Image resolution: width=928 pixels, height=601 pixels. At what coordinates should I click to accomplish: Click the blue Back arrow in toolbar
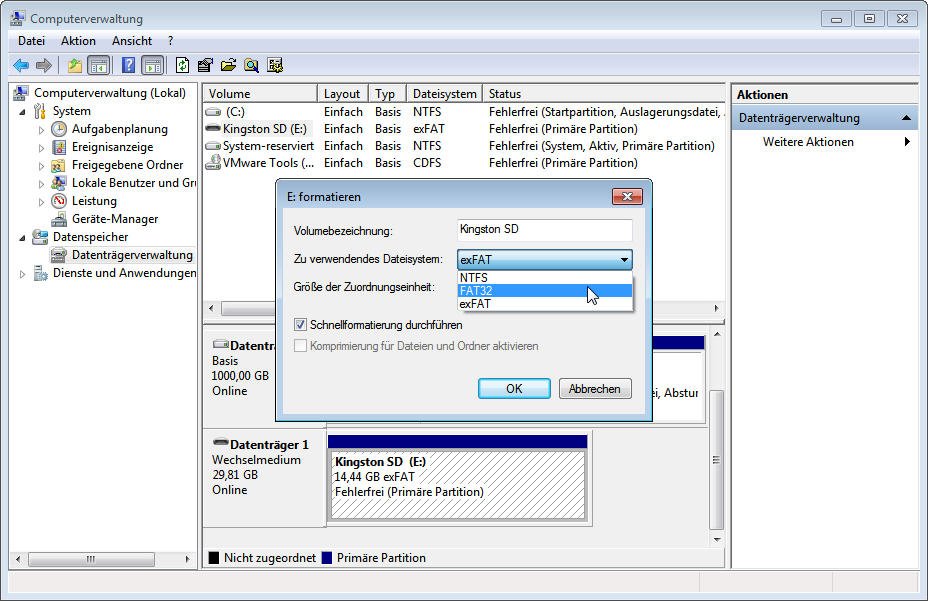coord(21,65)
